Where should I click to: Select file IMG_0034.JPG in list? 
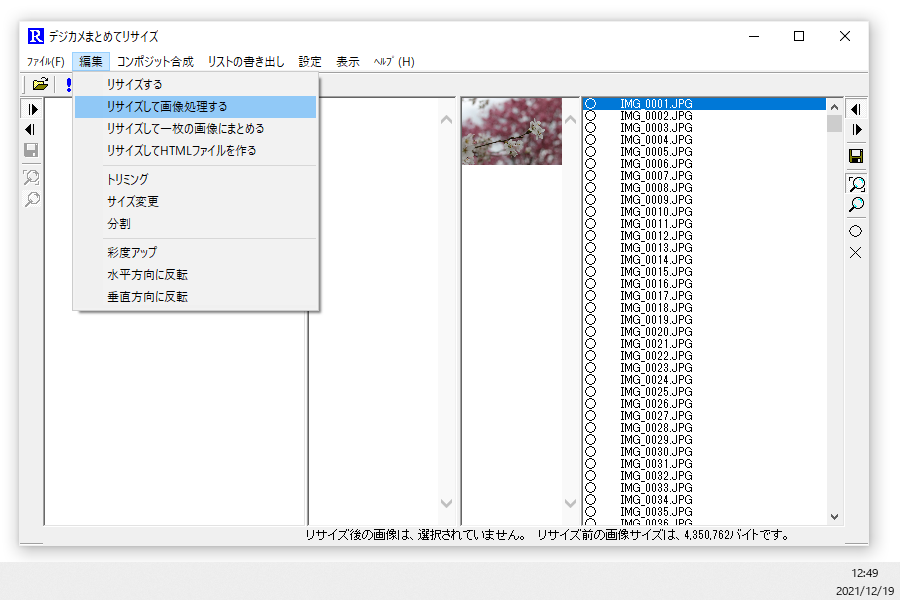pos(656,500)
